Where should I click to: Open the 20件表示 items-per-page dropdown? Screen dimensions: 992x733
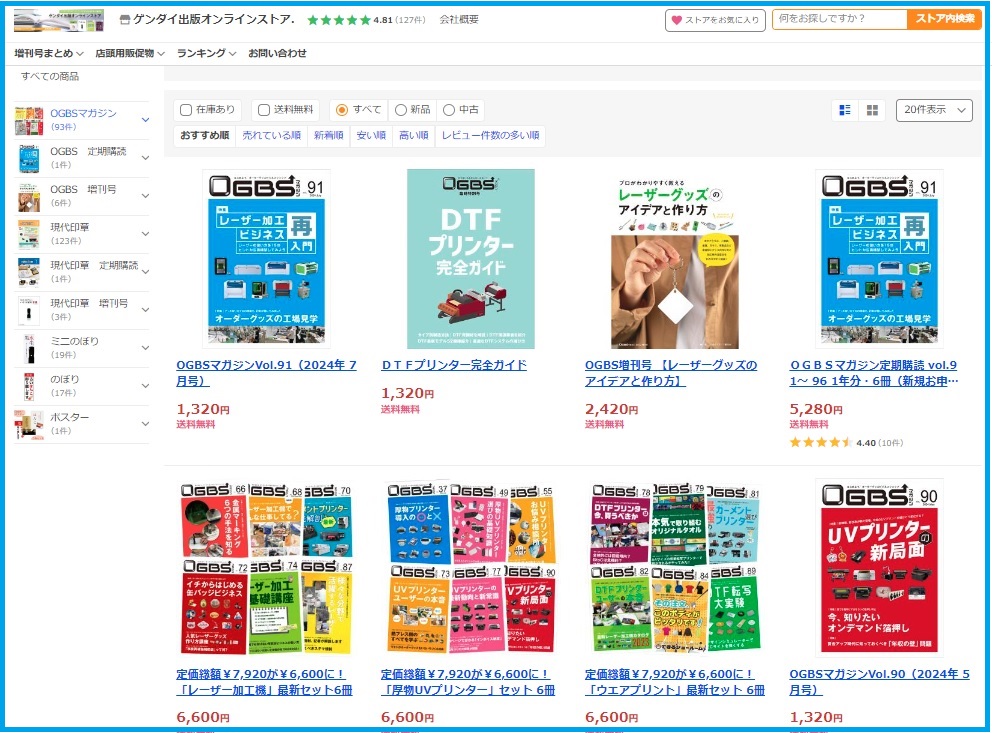(x=934, y=110)
